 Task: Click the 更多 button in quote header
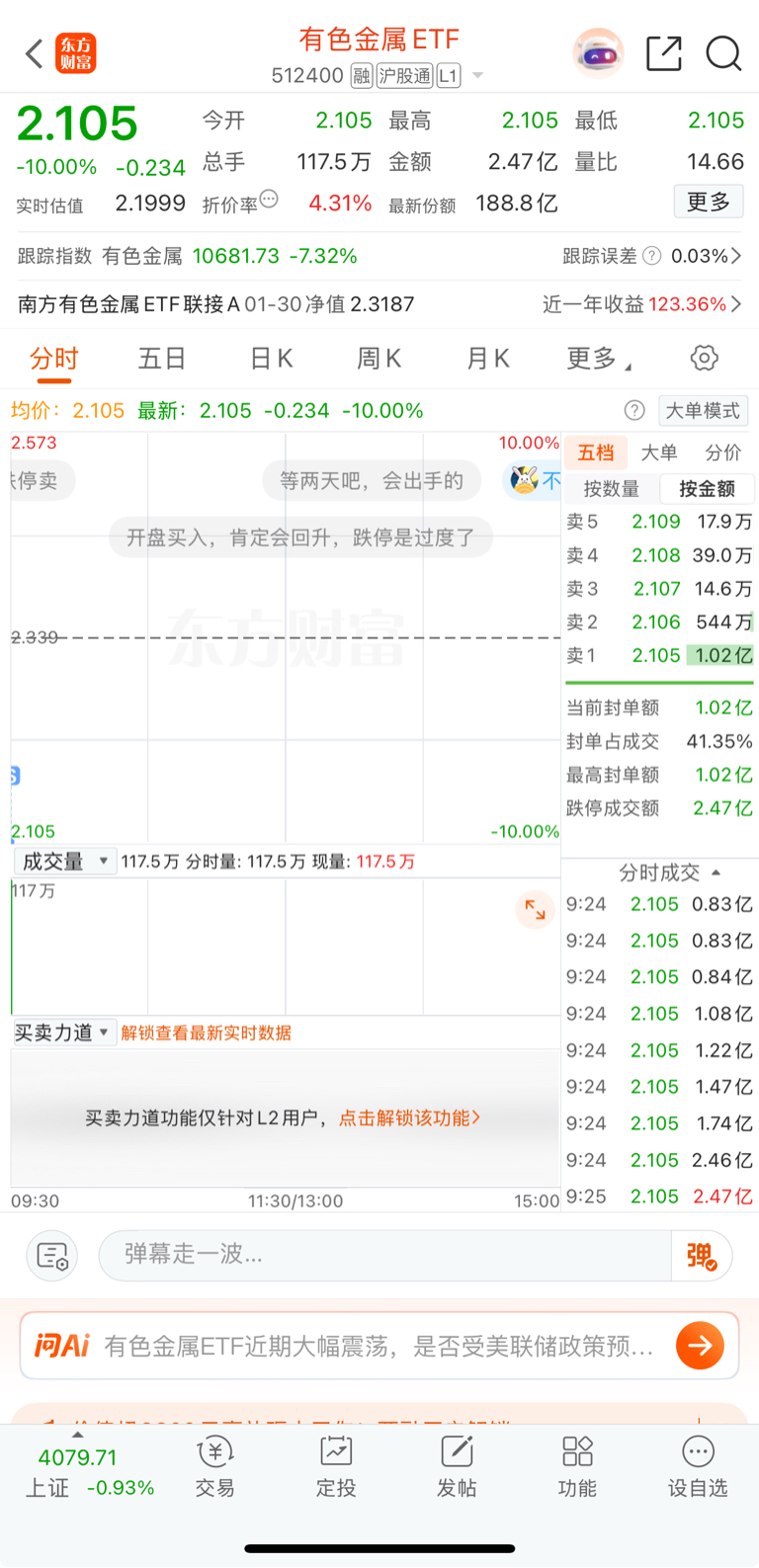tap(709, 202)
